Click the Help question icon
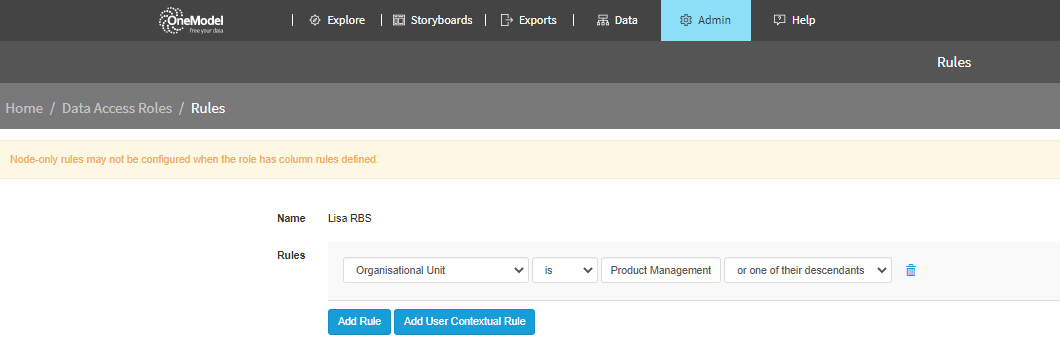Screen dimensions: 1060x362 [779, 20]
